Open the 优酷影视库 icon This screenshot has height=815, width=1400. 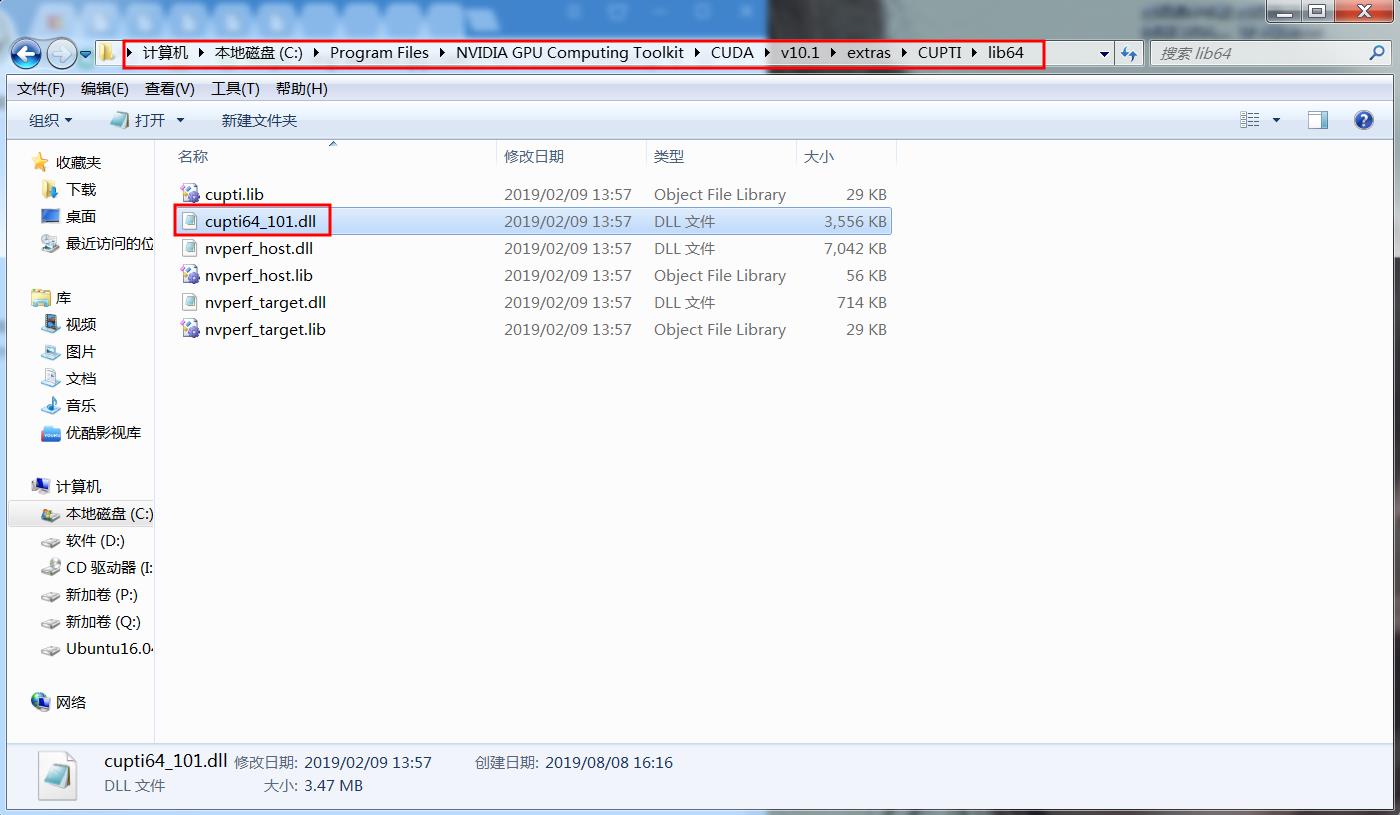50,433
